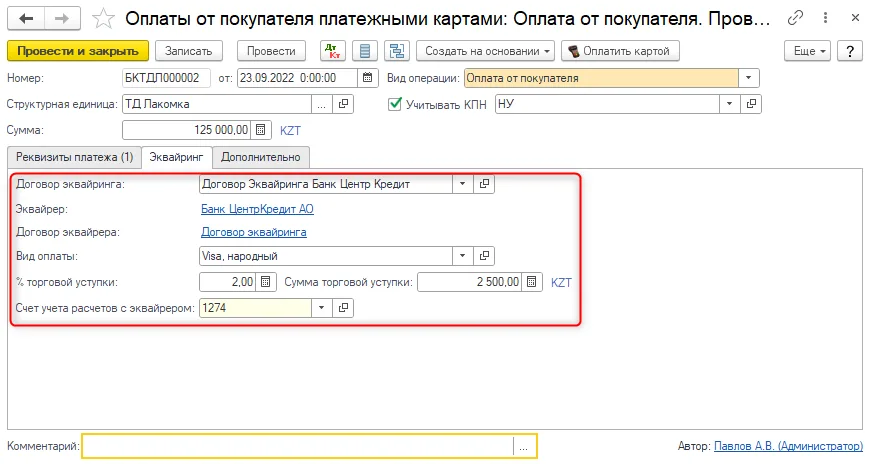Switch to the Реквизиты платежа (1) tab

pos(75,157)
